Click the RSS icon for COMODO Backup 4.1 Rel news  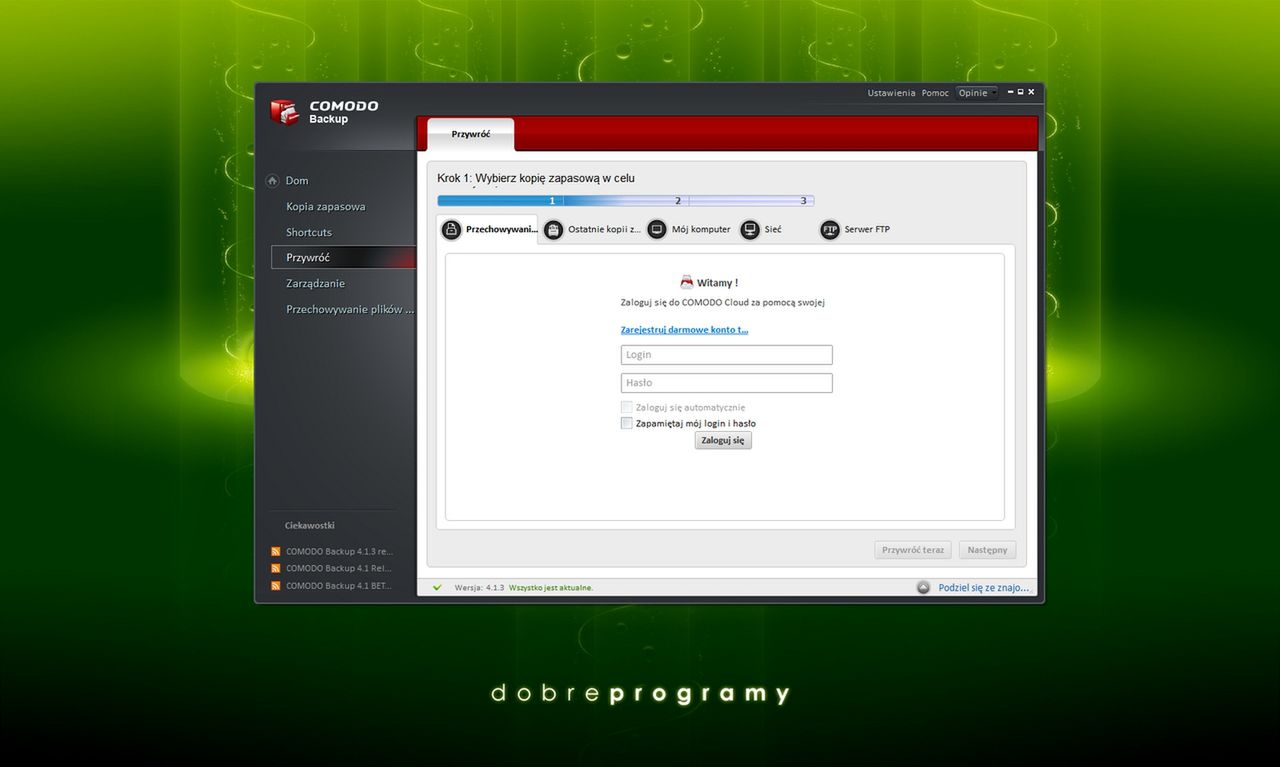[276, 568]
